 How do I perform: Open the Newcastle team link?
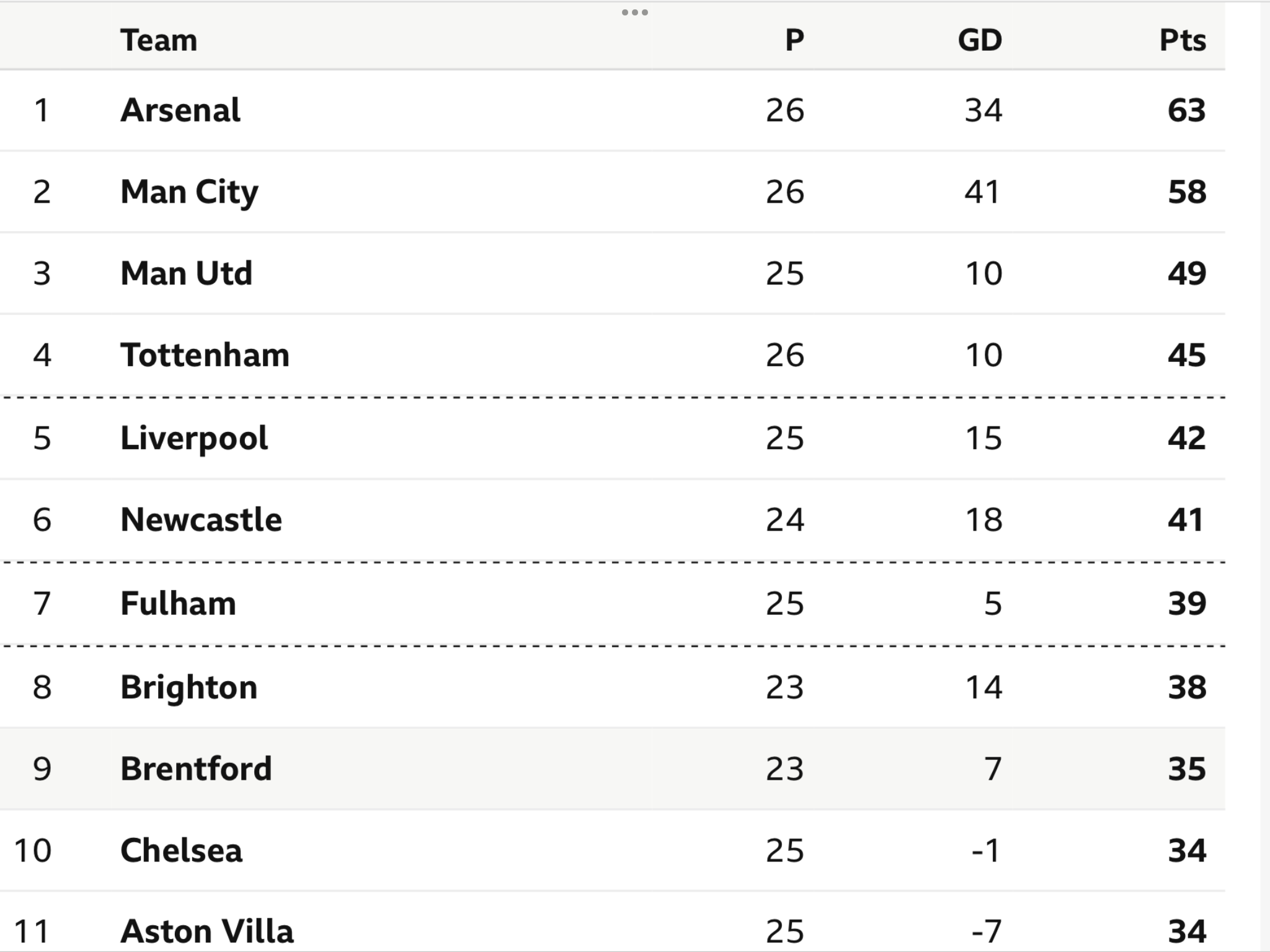[x=201, y=519]
